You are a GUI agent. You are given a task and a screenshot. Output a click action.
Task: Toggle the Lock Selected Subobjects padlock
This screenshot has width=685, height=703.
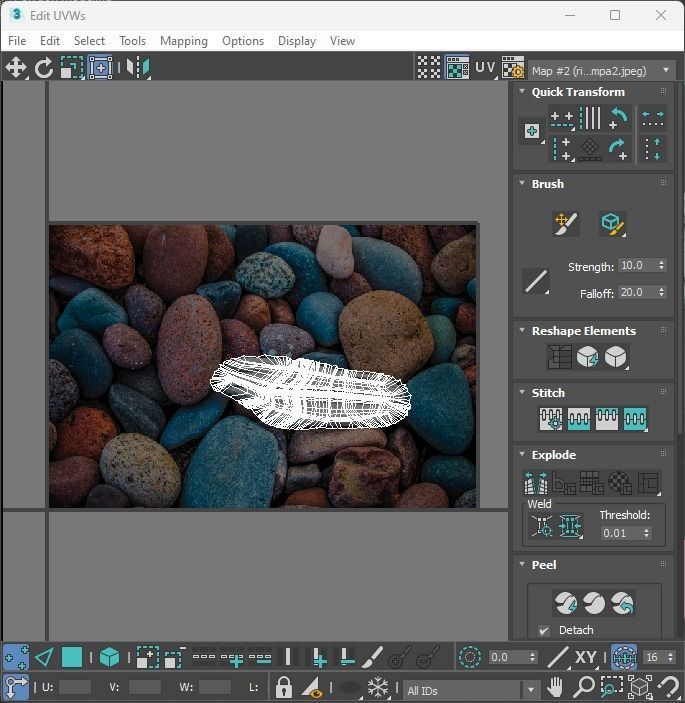click(283, 687)
